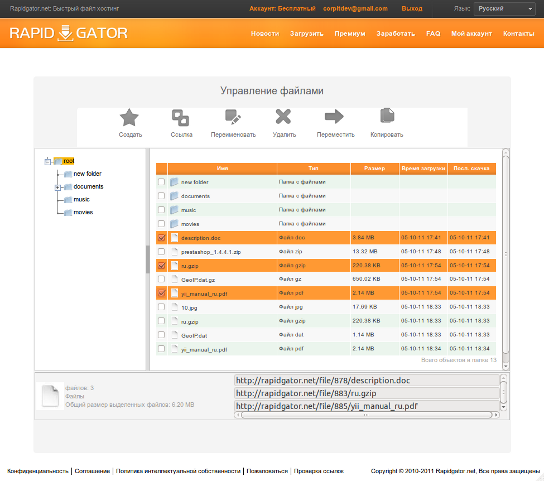
Task: Click the RapidGator logo
Action: pyautogui.click(x=68, y=33)
